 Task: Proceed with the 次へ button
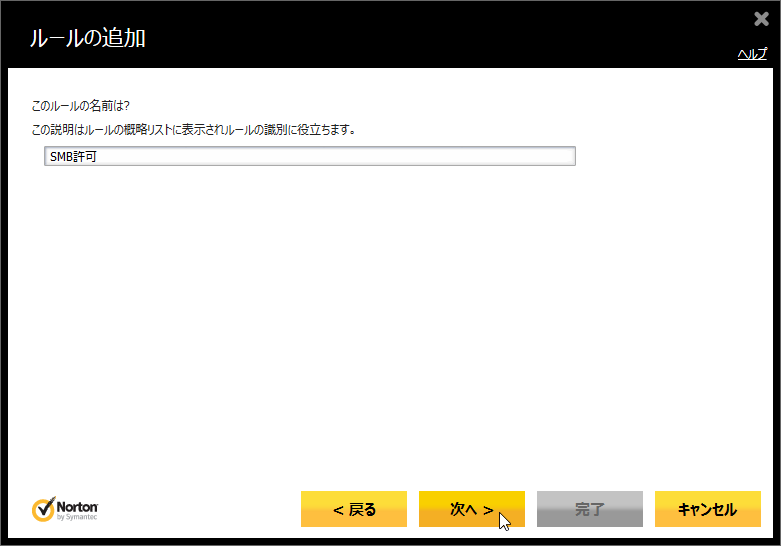471,509
